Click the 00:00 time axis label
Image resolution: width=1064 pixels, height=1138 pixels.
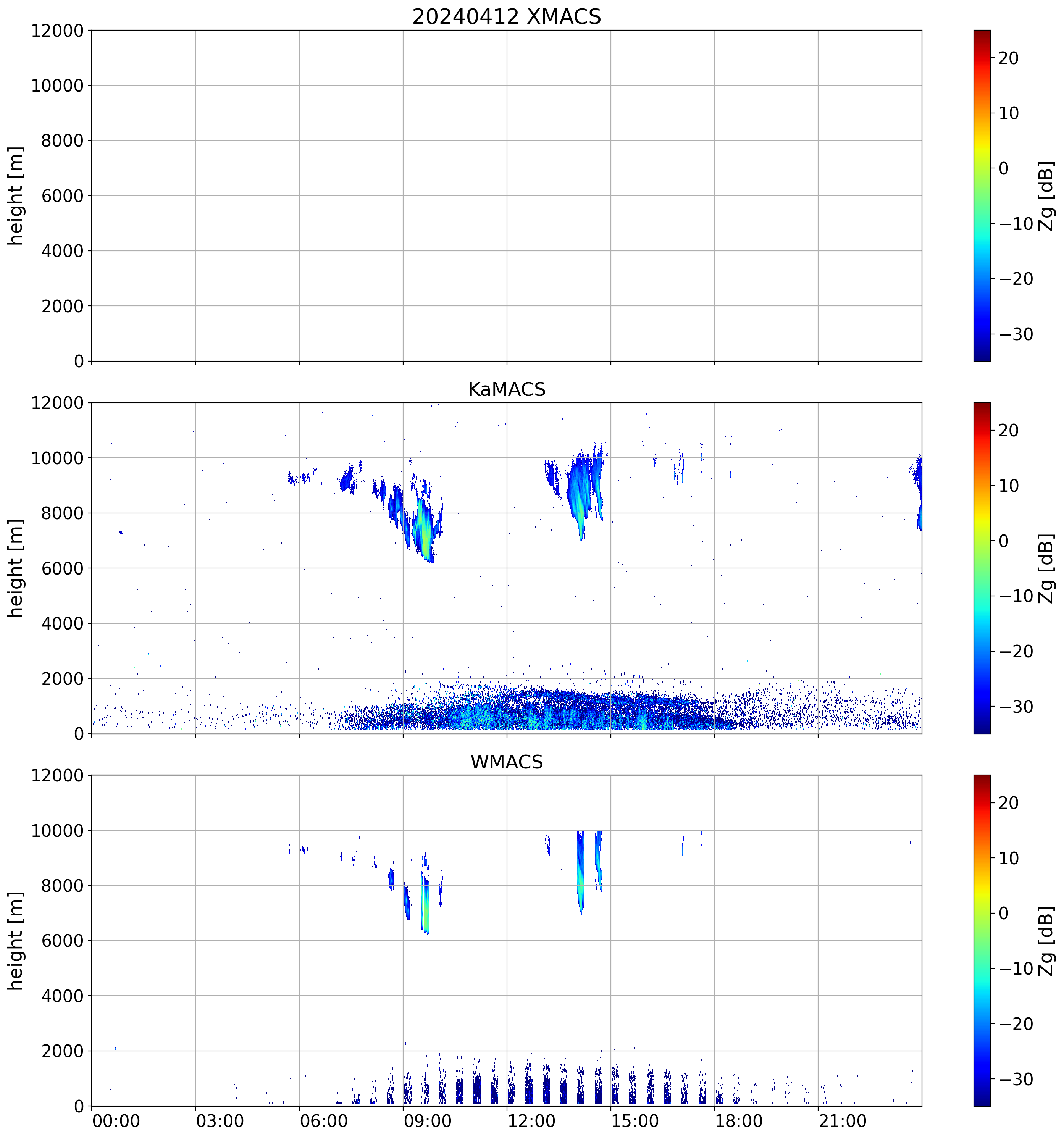(116, 1121)
